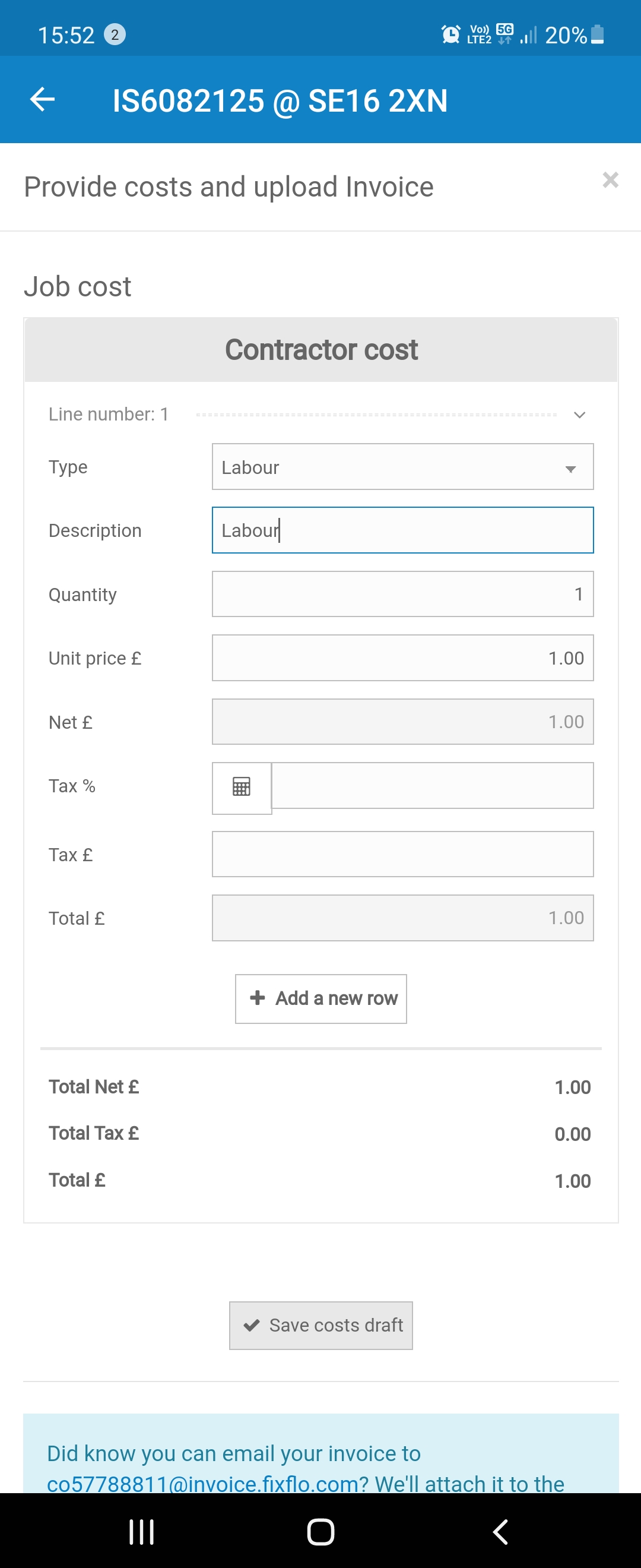Tap the checkmark on Save costs draft

(253, 1324)
